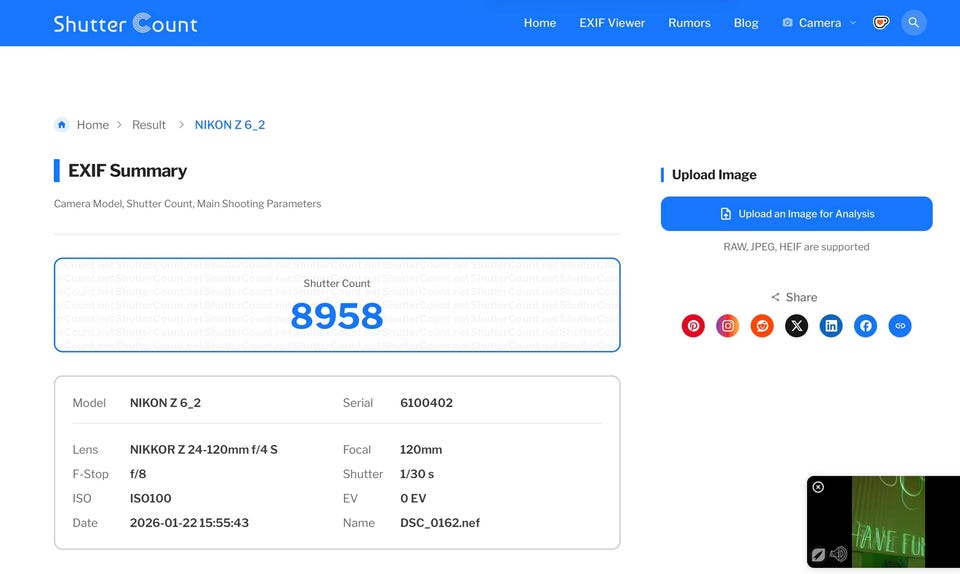Click the Instagram share icon

pos(728,325)
